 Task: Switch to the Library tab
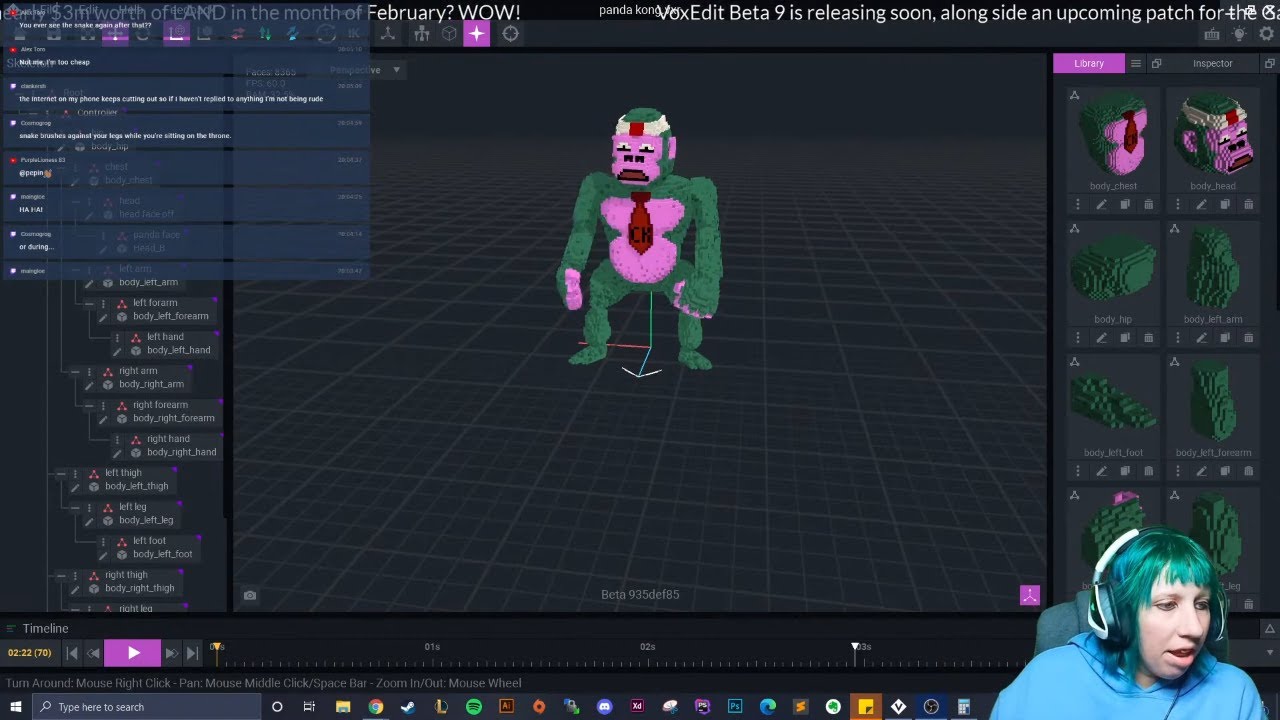[x=1089, y=63]
